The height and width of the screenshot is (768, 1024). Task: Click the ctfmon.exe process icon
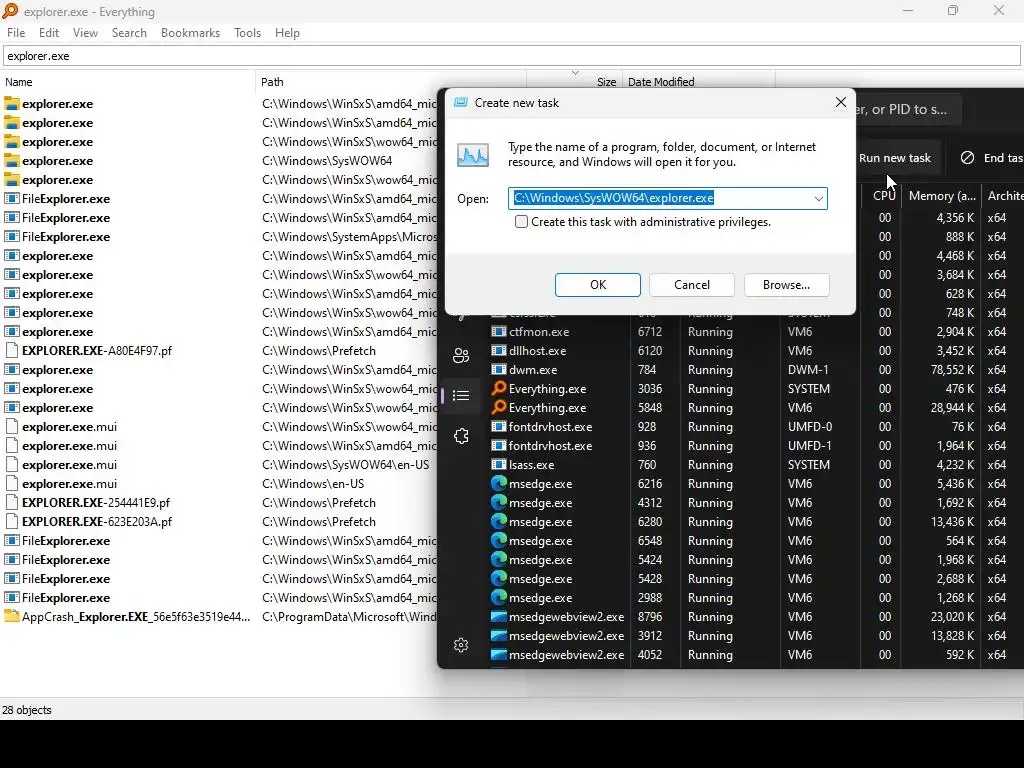coord(499,332)
